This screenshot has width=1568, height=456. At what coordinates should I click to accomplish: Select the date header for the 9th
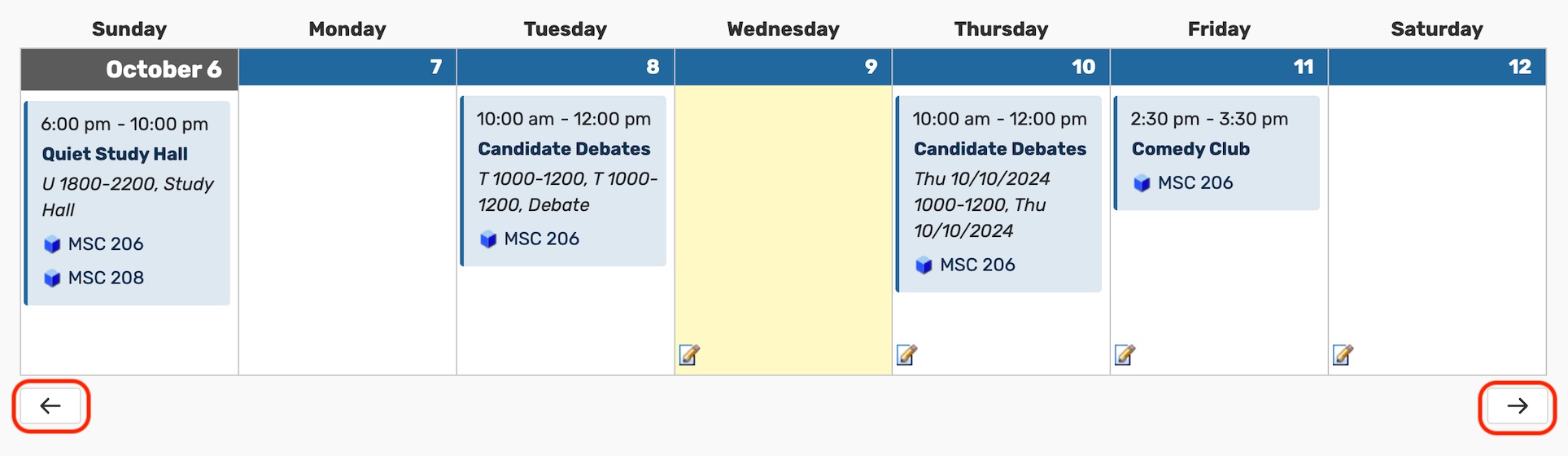tap(783, 67)
